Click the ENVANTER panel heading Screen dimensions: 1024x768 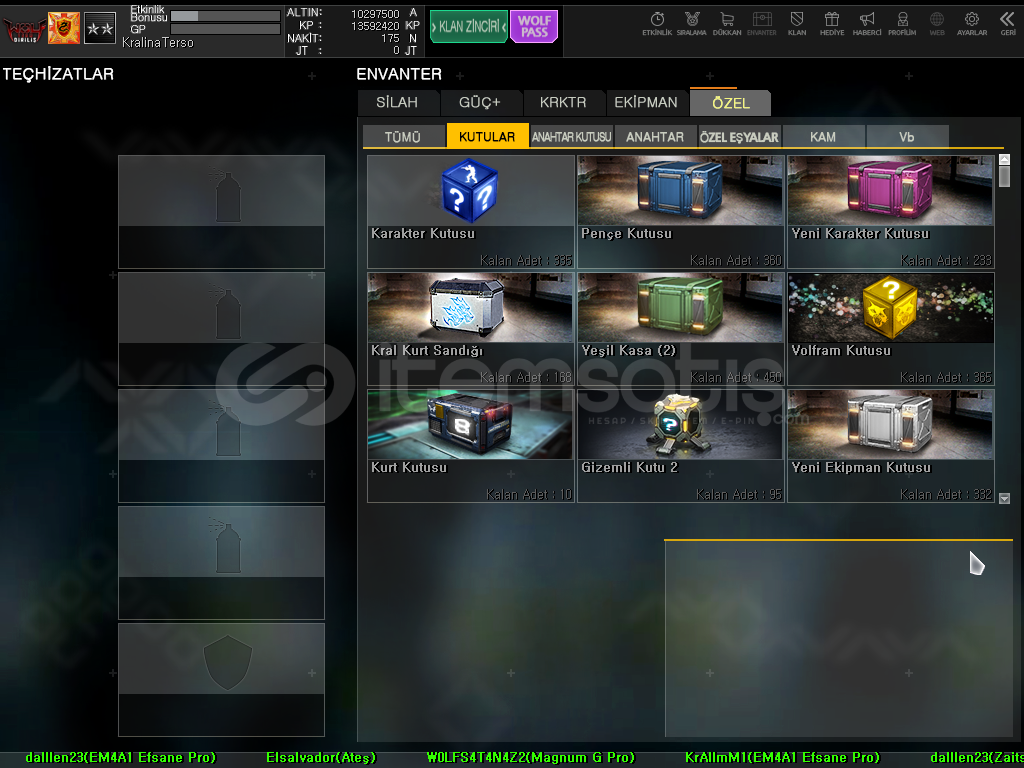pyautogui.click(x=399, y=74)
